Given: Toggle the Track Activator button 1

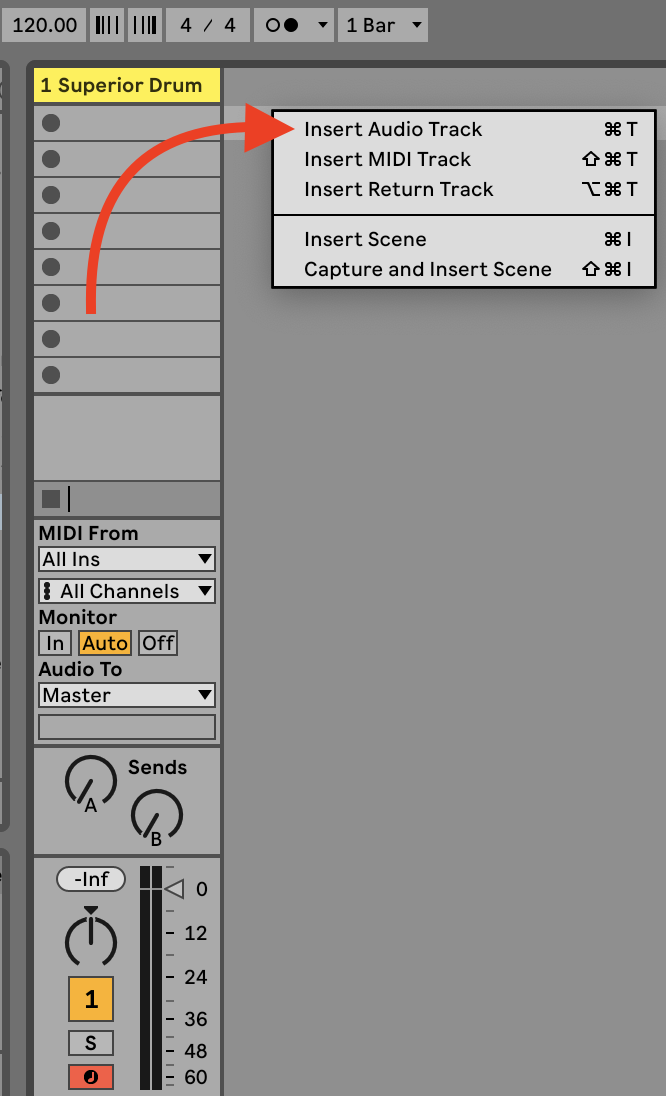Looking at the screenshot, I should pos(91,999).
